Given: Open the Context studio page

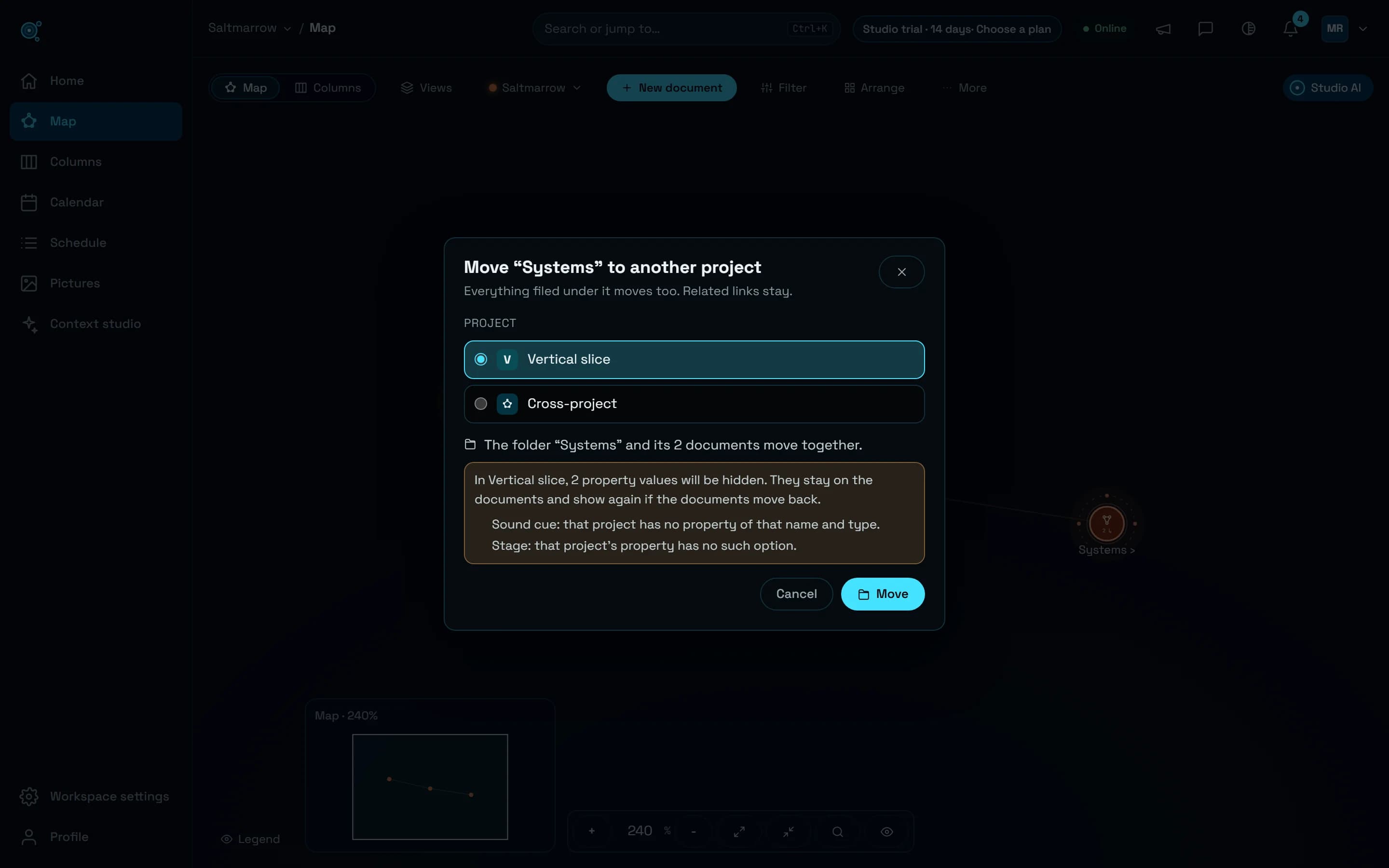Looking at the screenshot, I should 95,324.
